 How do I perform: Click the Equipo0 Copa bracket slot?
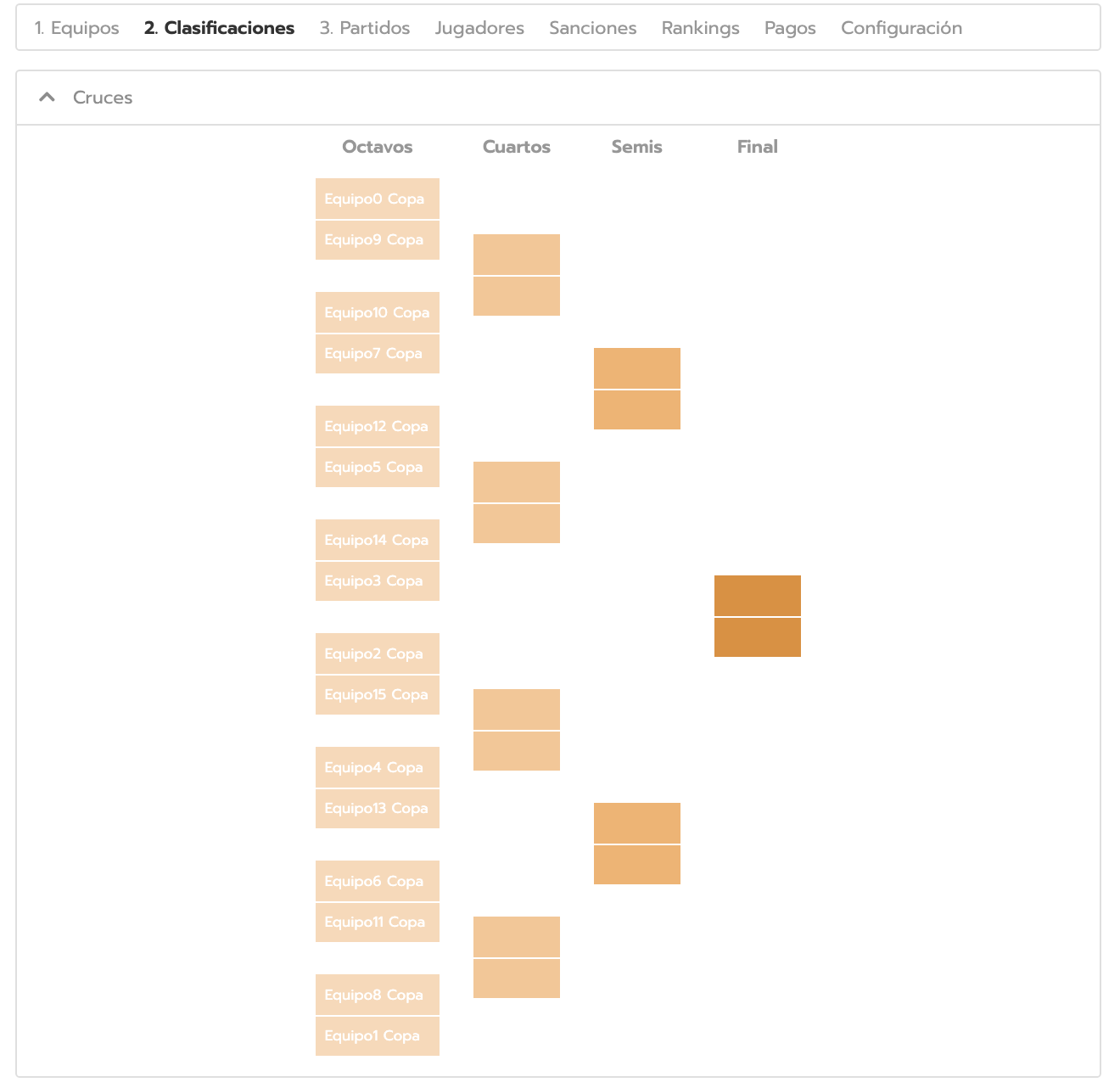pyautogui.click(x=378, y=199)
